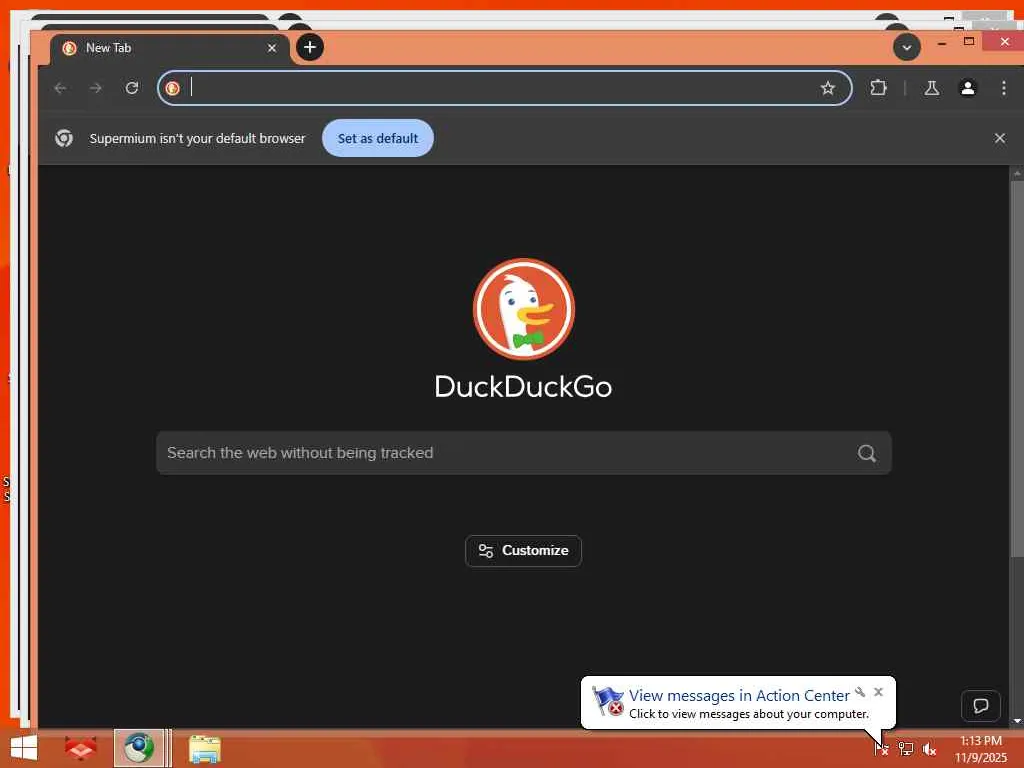This screenshot has height=768, width=1024.
Task: Click the Set as default button
Action: click(x=377, y=138)
